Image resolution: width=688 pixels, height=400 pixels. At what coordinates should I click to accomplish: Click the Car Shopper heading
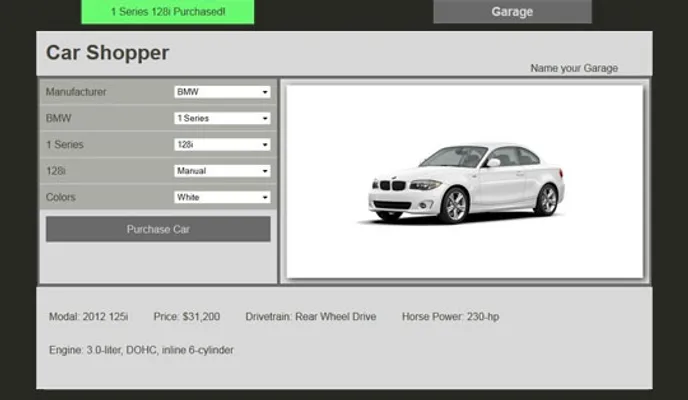click(107, 53)
